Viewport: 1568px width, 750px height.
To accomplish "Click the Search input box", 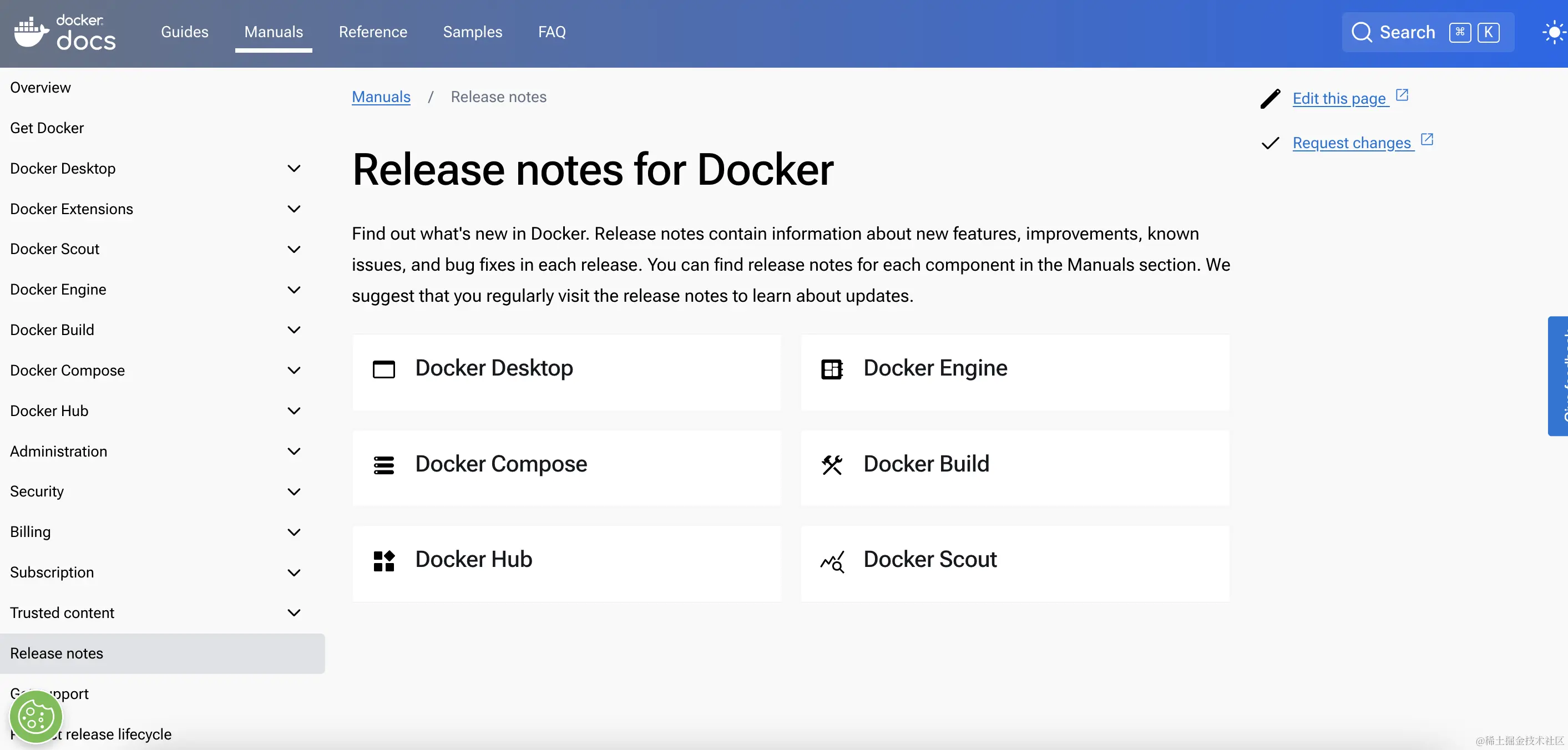I will tap(1427, 32).
